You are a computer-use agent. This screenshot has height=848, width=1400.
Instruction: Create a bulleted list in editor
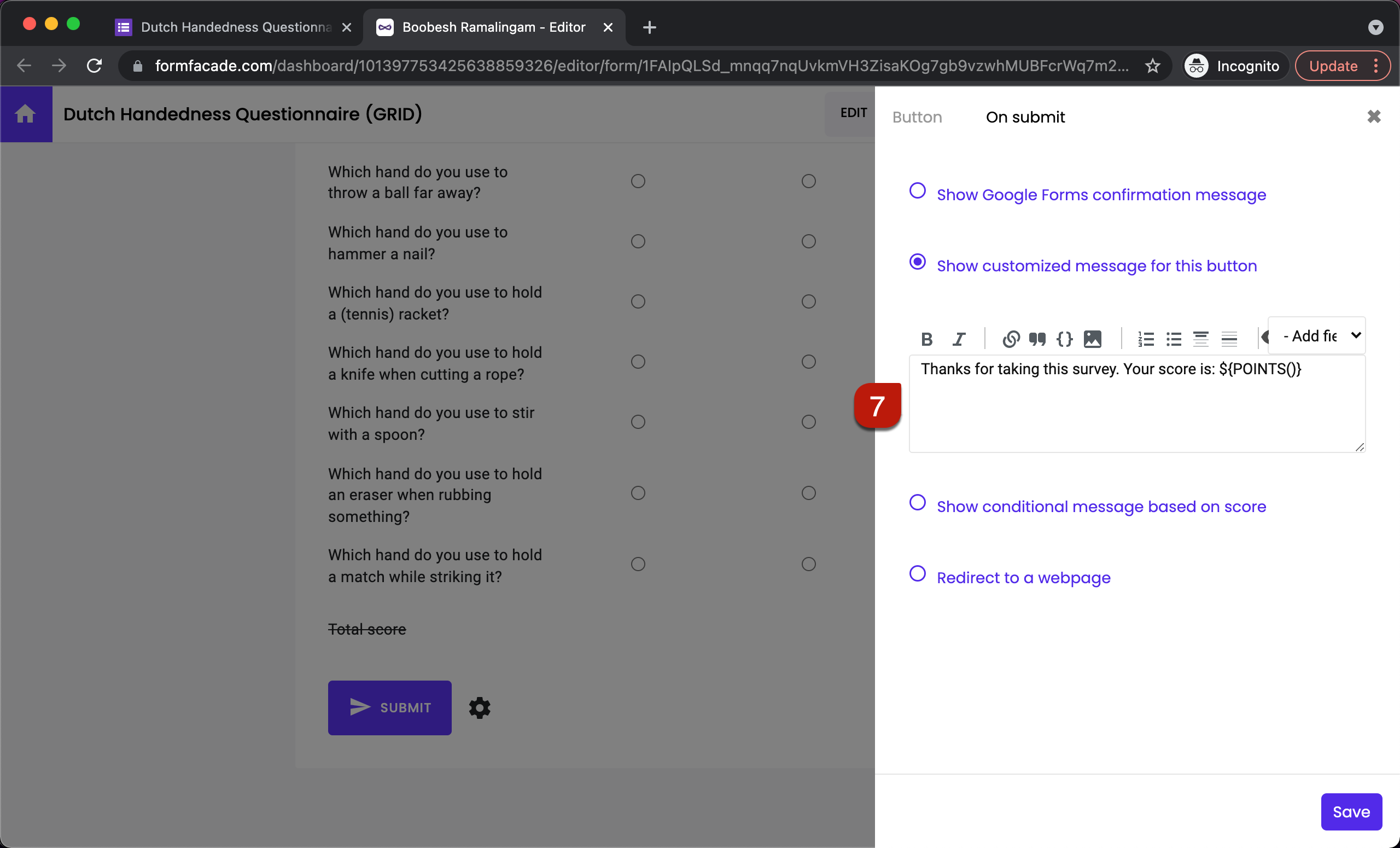click(1173, 339)
